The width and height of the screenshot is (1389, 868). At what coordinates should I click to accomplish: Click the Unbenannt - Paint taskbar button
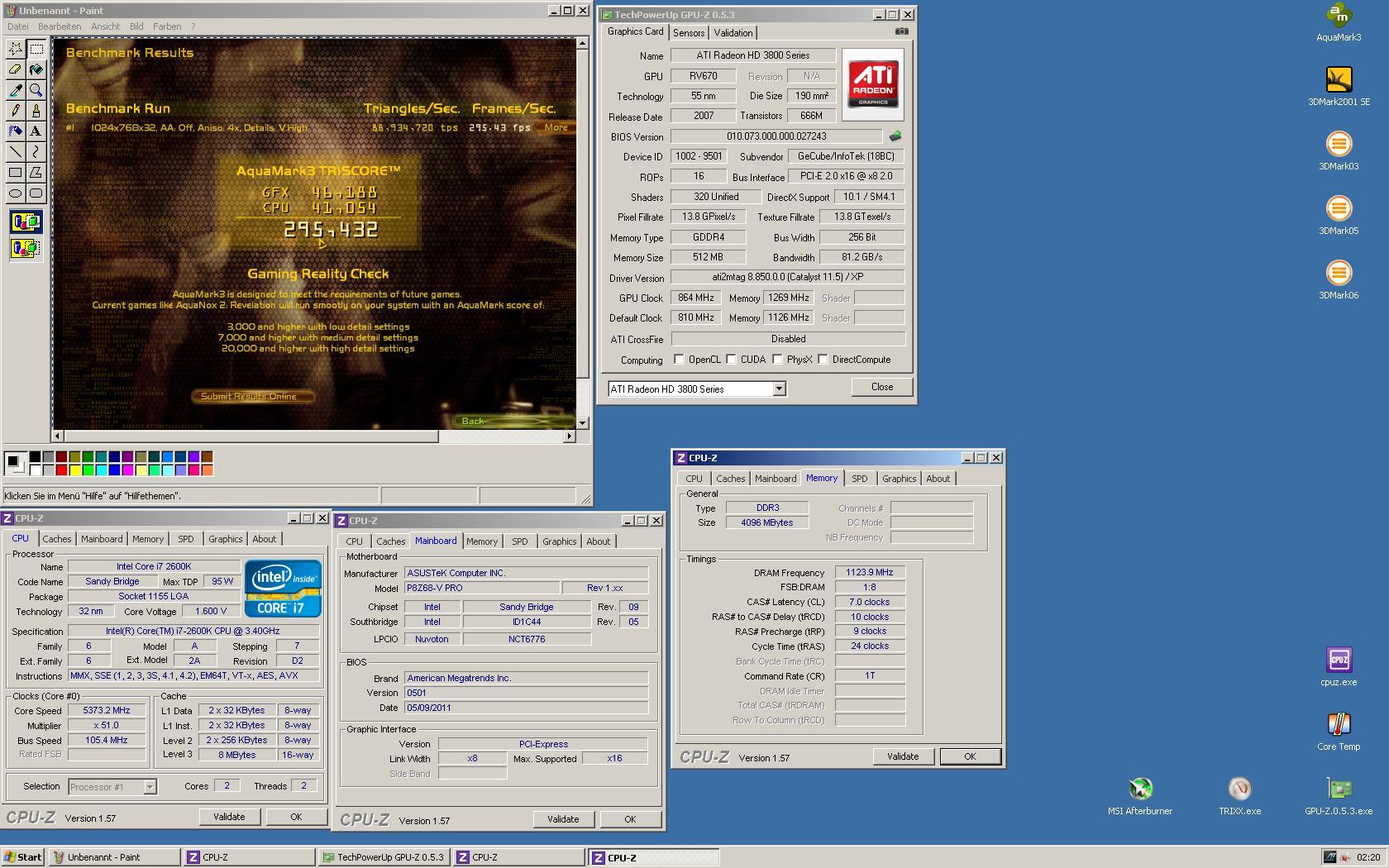point(114,857)
